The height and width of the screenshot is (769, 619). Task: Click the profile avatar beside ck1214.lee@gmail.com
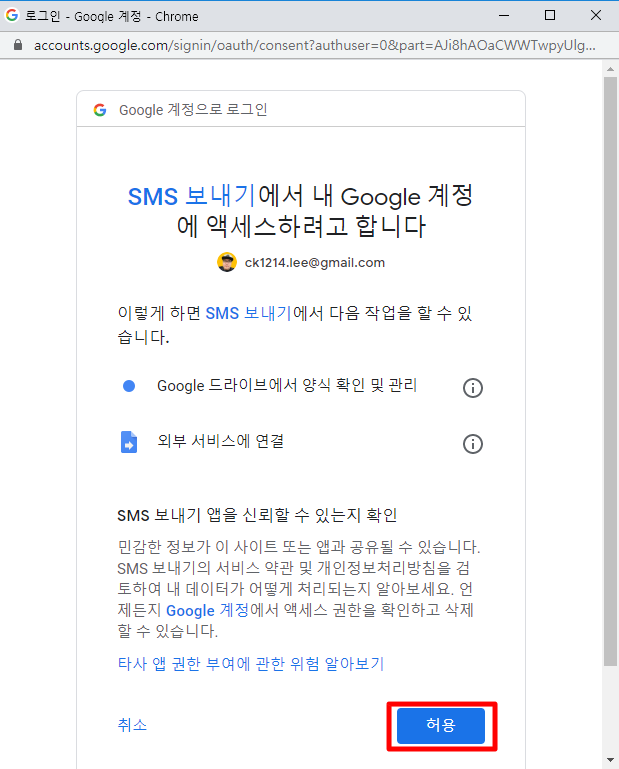227,262
